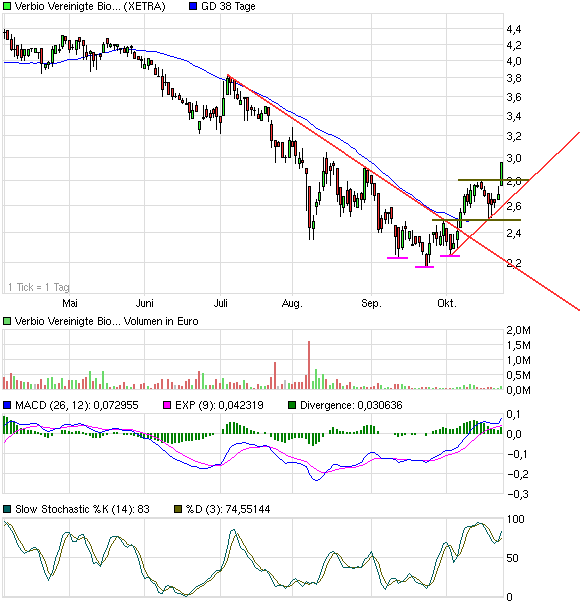This screenshot has height=606, width=580.
Task: Click the '3,2' price axis value
Action: pyautogui.click(x=514, y=136)
